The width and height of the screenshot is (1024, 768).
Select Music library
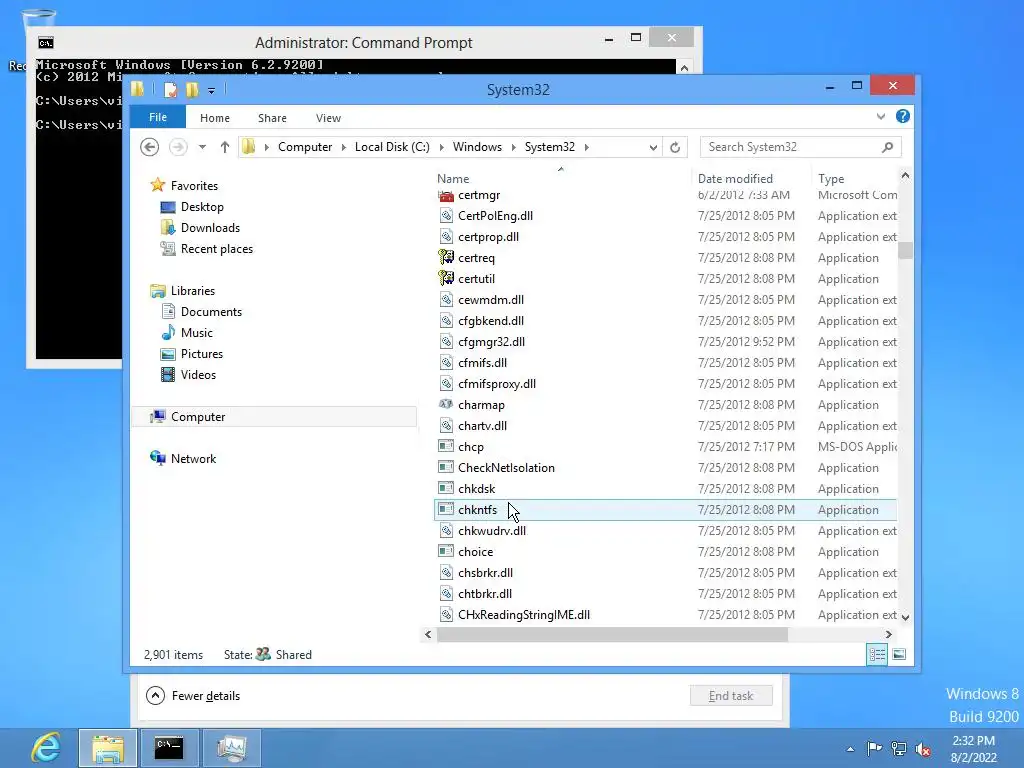click(187, 332)
